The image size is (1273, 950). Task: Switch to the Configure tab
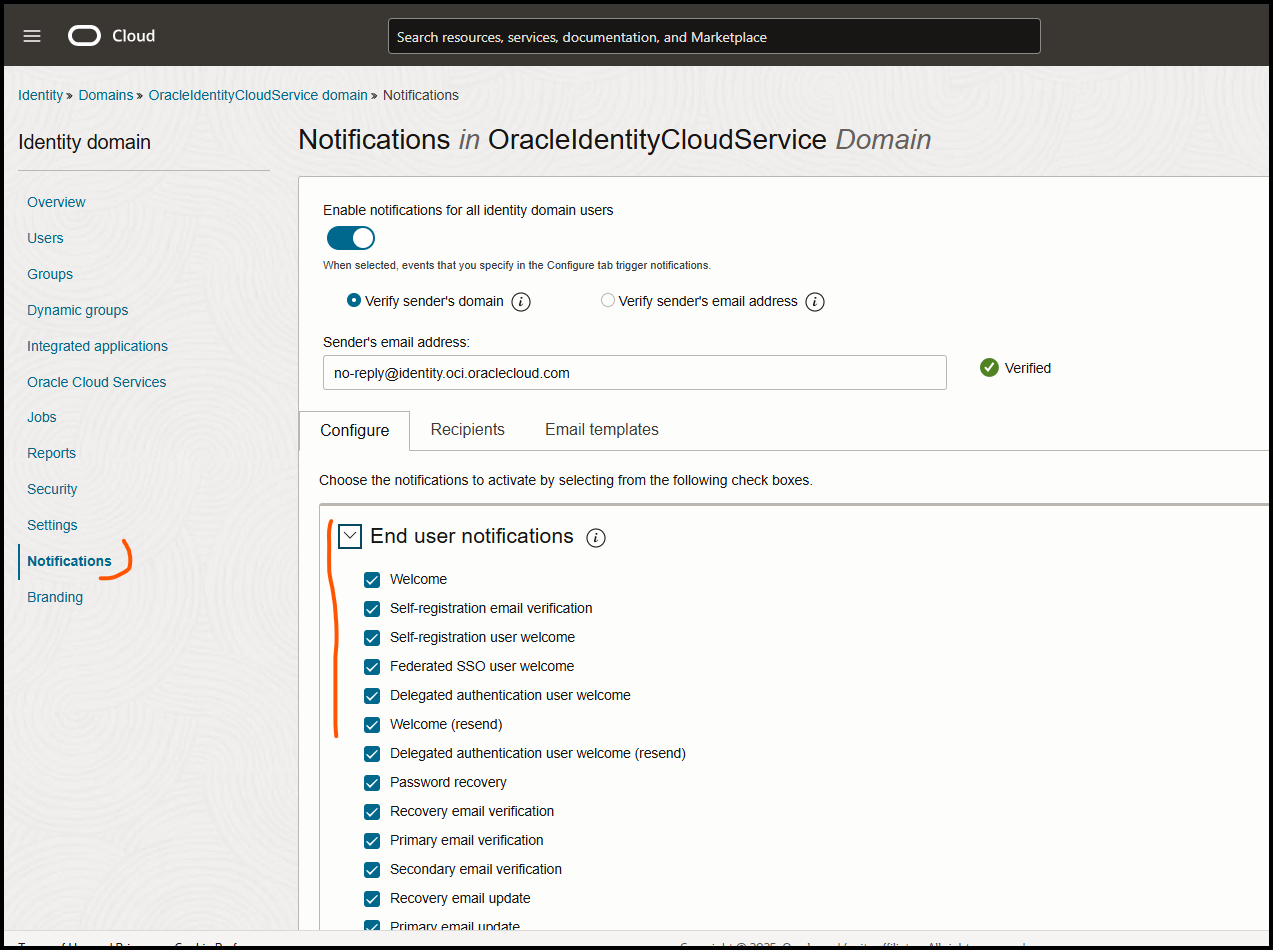point(354,430)
